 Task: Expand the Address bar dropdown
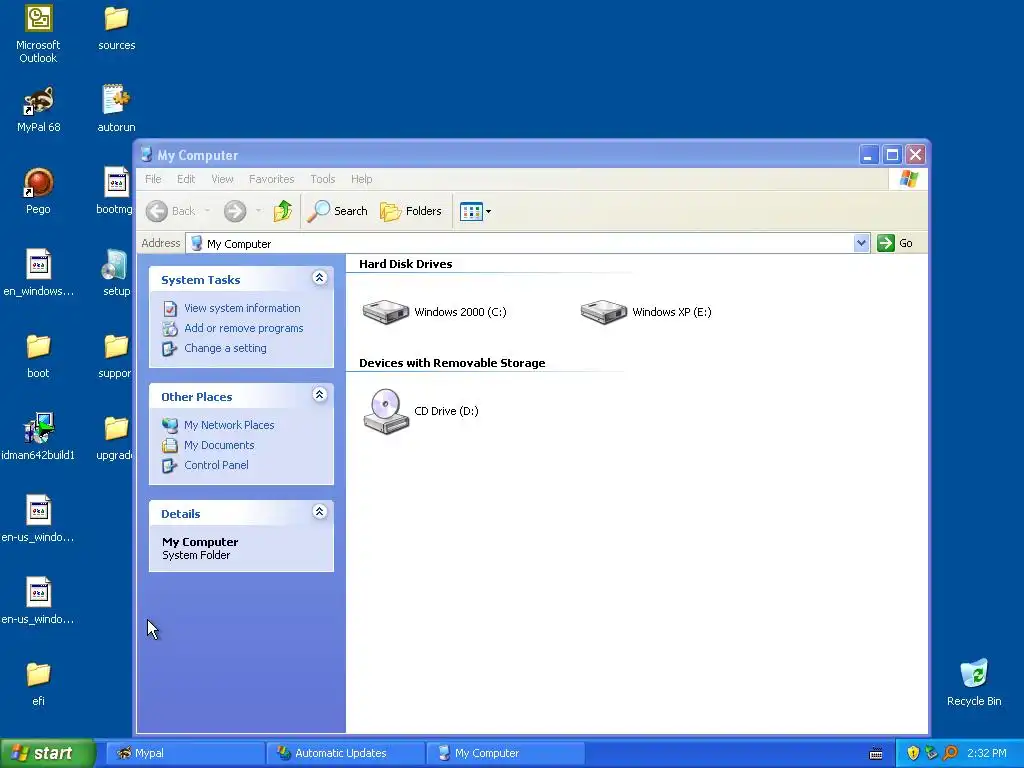(861, 243)
